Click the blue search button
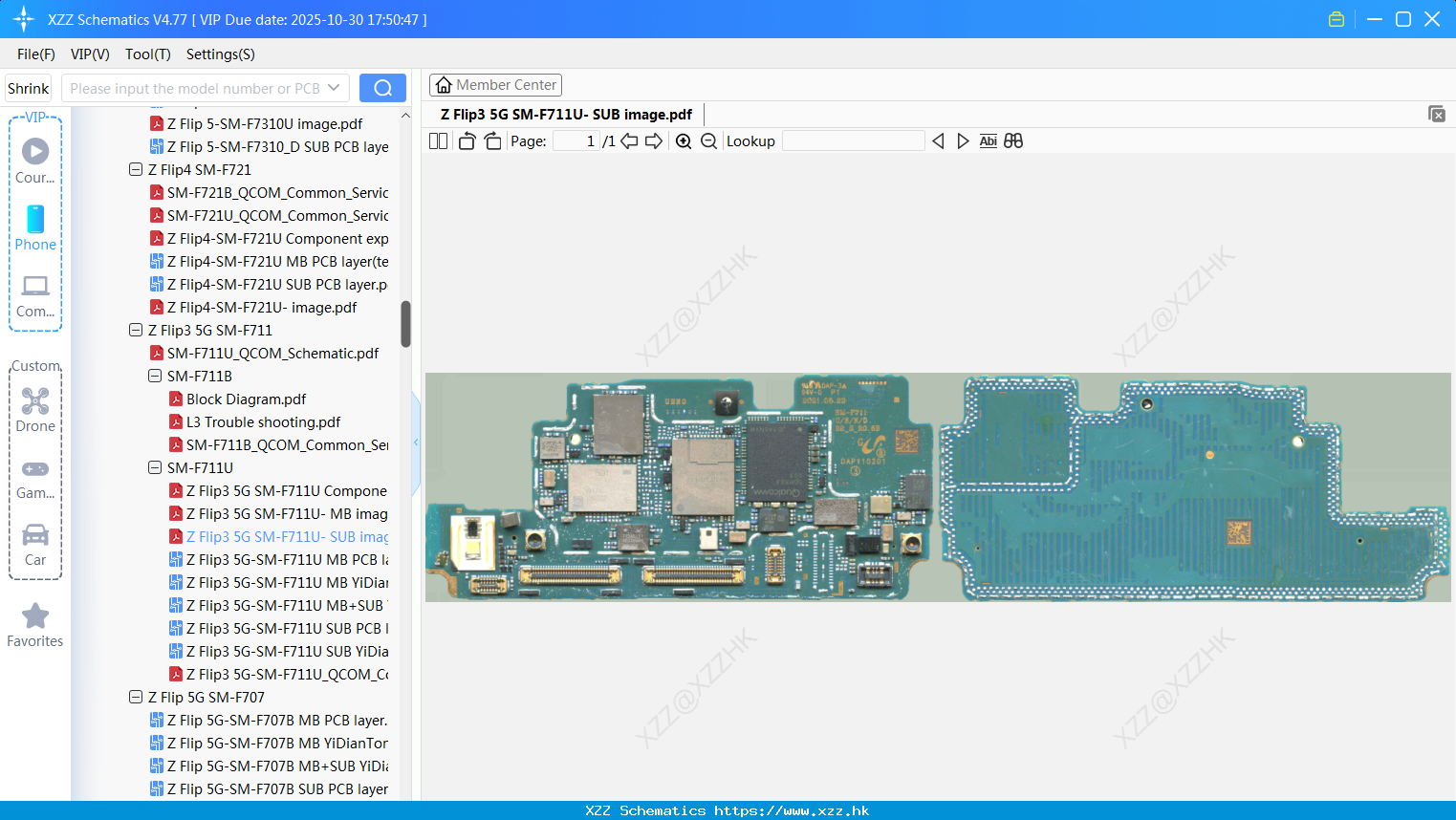 (382, 88)
